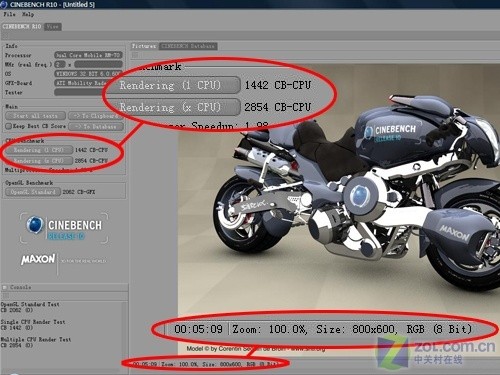500x375 pixels.
Task: Click the To Clipboard button
Action: pyautogui.click(x=96, y=116)
